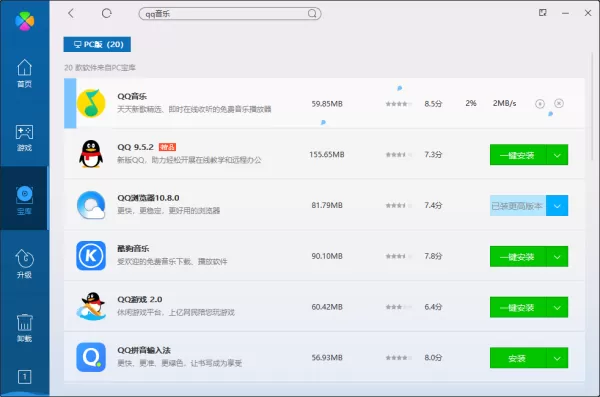Expand install options for QQ 9.5.2
The width and height of the screenshot is (600, 397).
[557, 155]
